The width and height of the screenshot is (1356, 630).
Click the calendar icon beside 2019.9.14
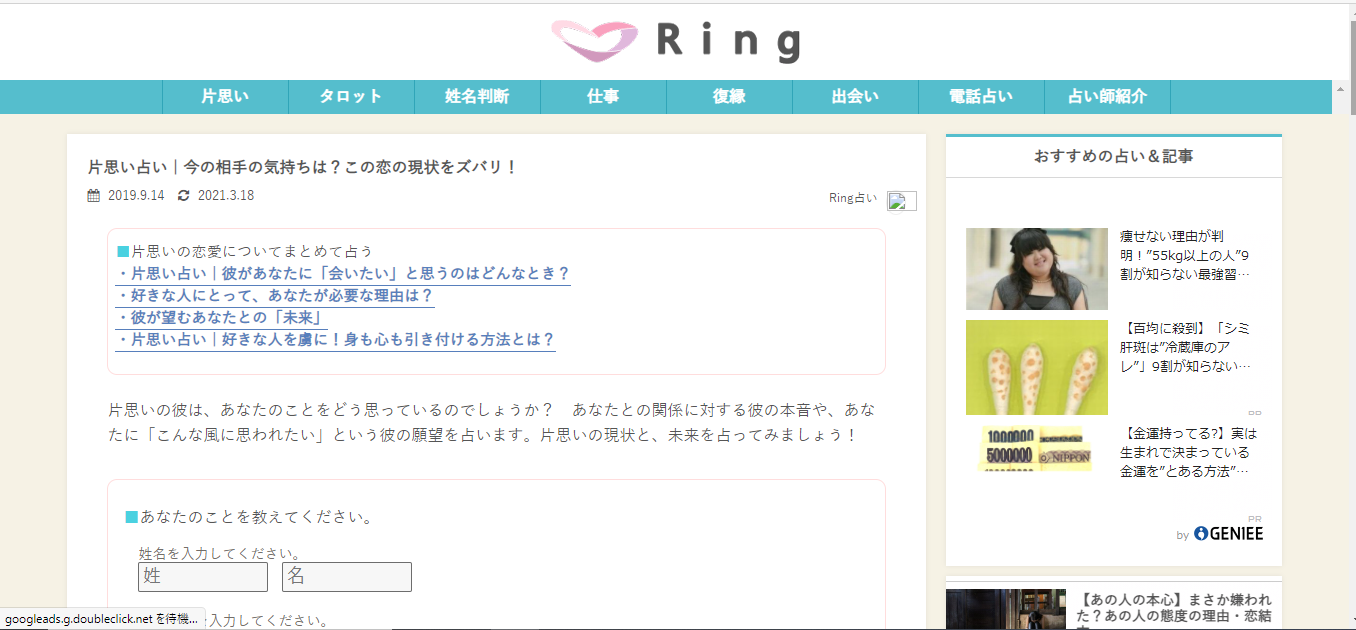pyautogui.click(x=94, y=196)
